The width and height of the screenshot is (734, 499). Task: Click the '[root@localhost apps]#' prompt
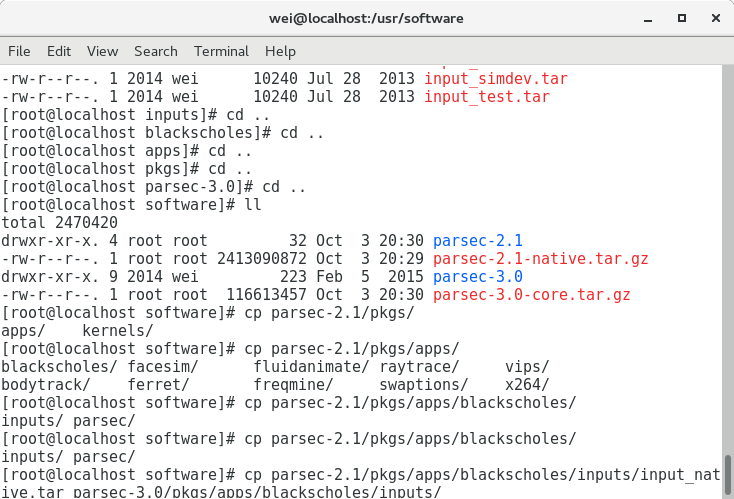point(100,151)
